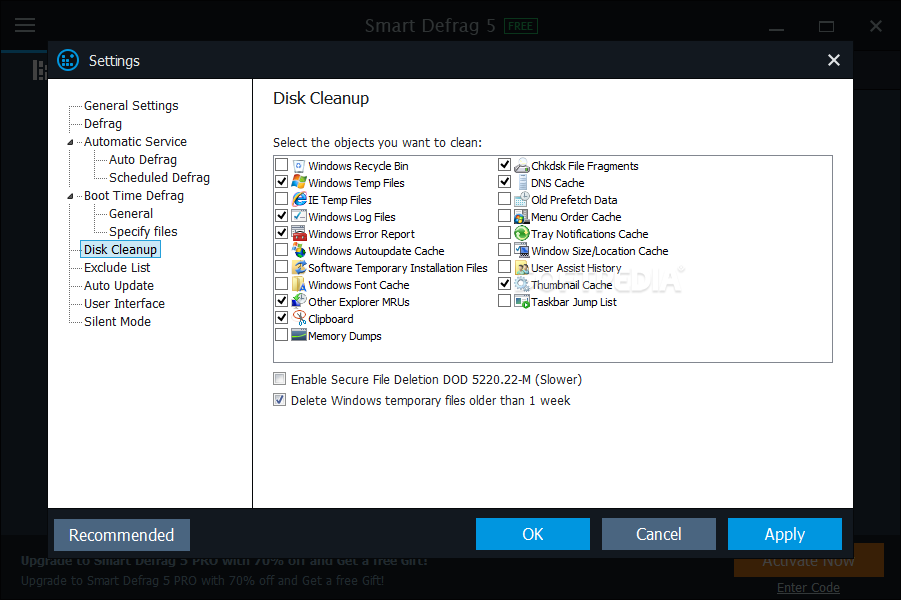Image resolution: width=901 pixels, height=600 pixels.
Task: Collapse the Boot Time Defrag tree node
Action: (x=70, y=196)
